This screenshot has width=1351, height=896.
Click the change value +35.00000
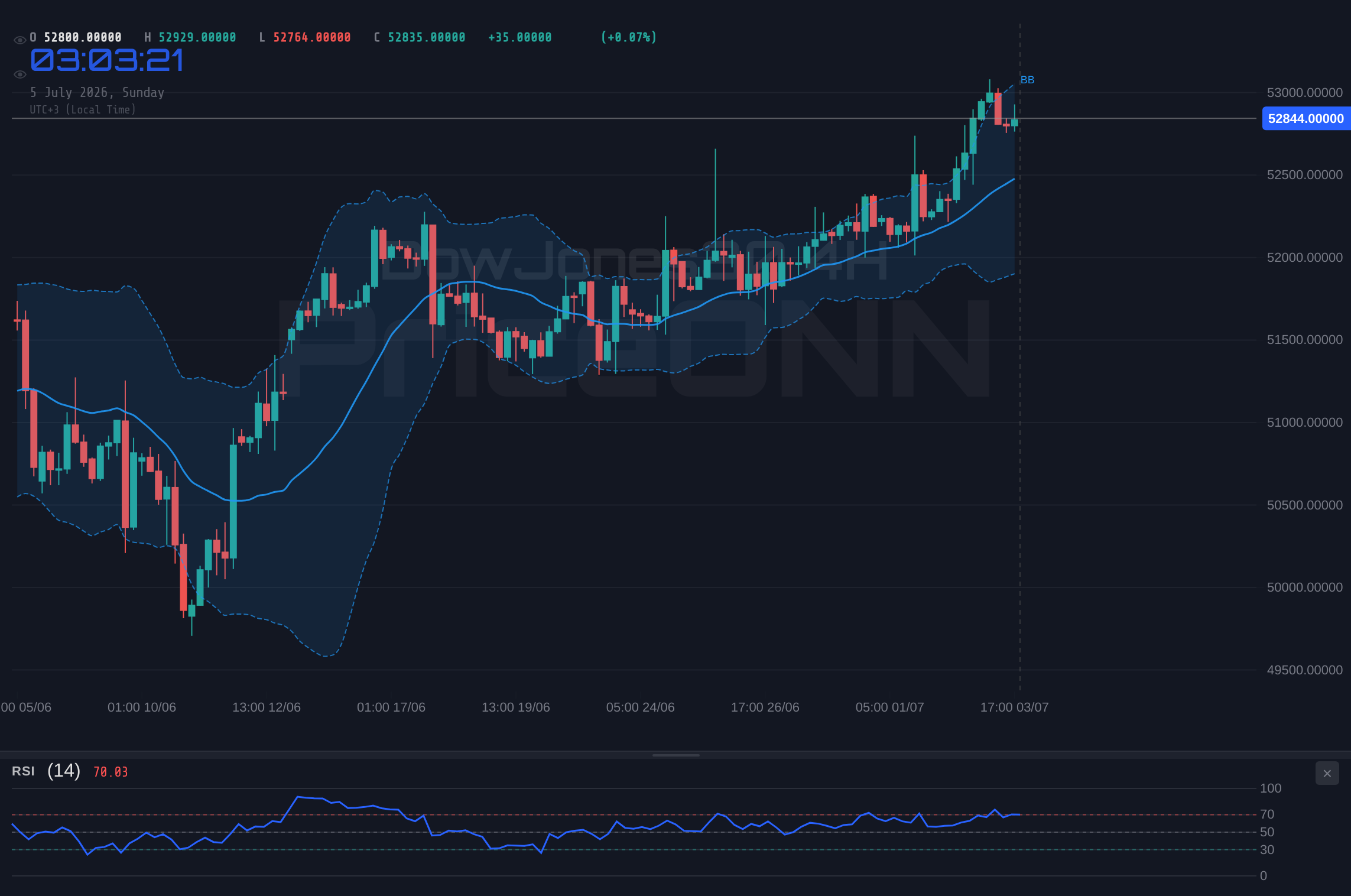pos(520,37)
